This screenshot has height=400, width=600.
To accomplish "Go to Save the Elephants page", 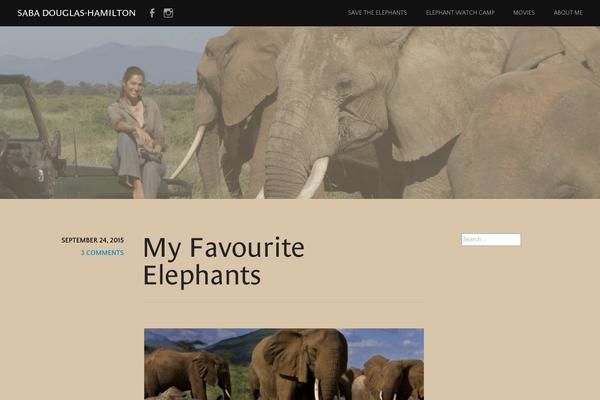I will [x=377, y=13].
